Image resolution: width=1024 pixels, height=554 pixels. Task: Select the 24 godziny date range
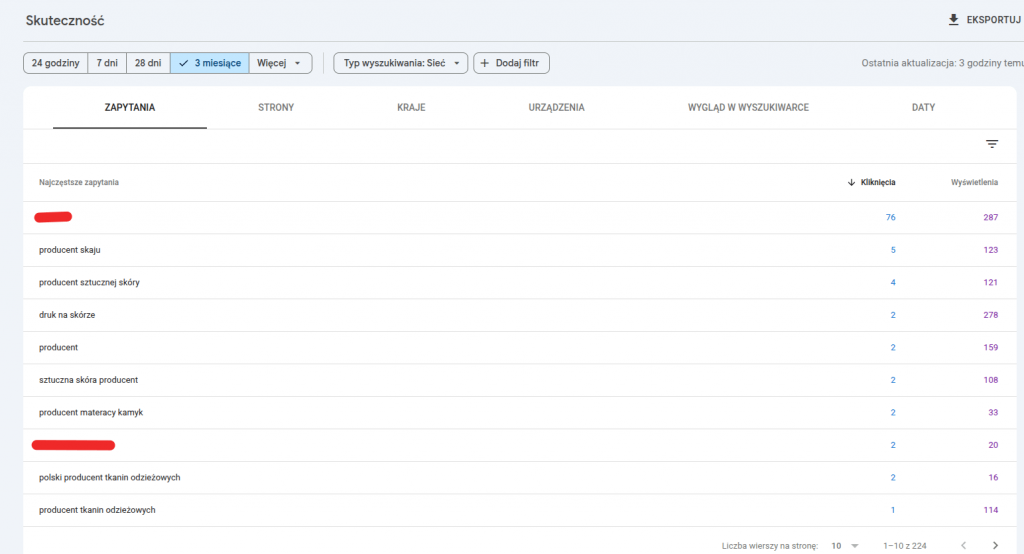pyautogui.click(x=55, y=63)
